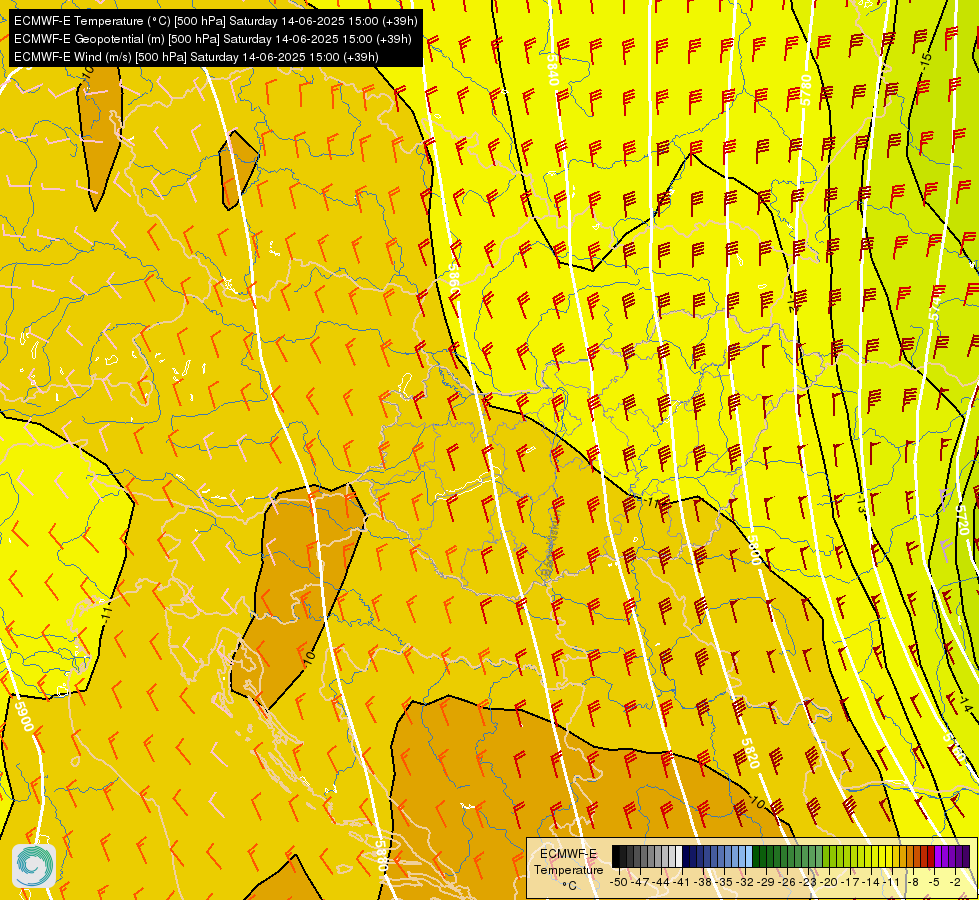The height and width of the screenshot is (900, 979).
Task: Click the -8 legend label
Action: click(913, 882)
